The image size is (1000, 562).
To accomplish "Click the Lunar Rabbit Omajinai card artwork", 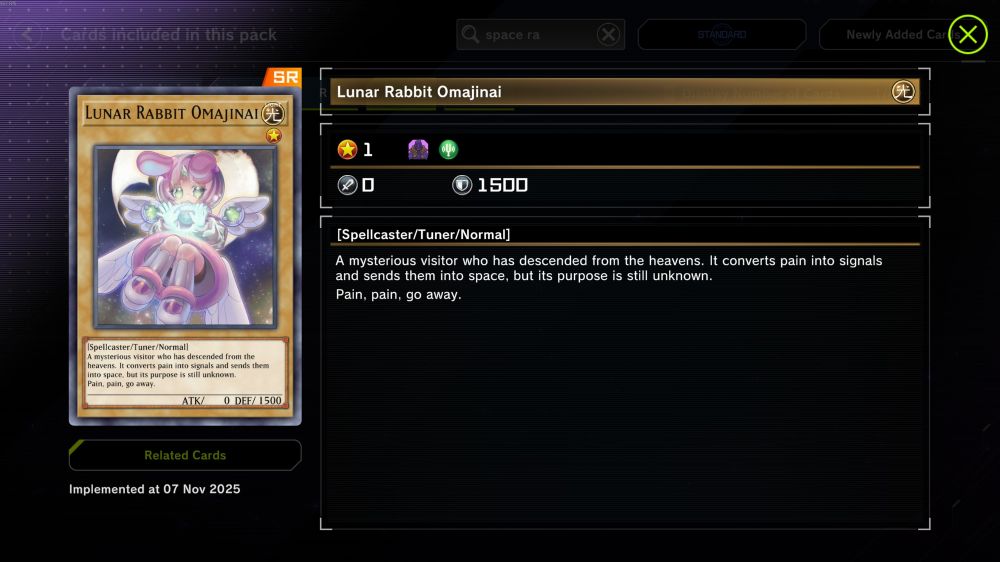I will pyautogui.click(x=186, y=237).
